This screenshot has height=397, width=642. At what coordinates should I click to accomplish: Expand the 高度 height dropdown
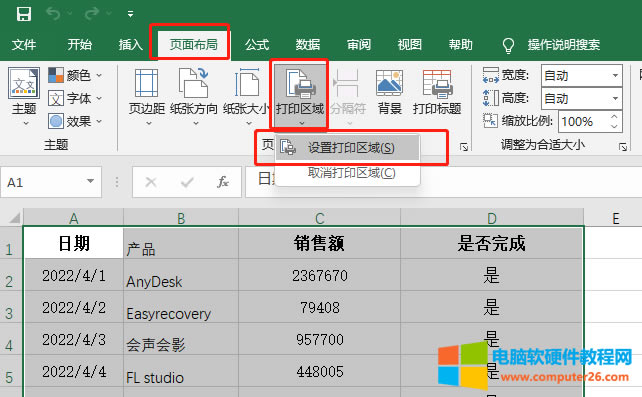[x=615, y=99]
